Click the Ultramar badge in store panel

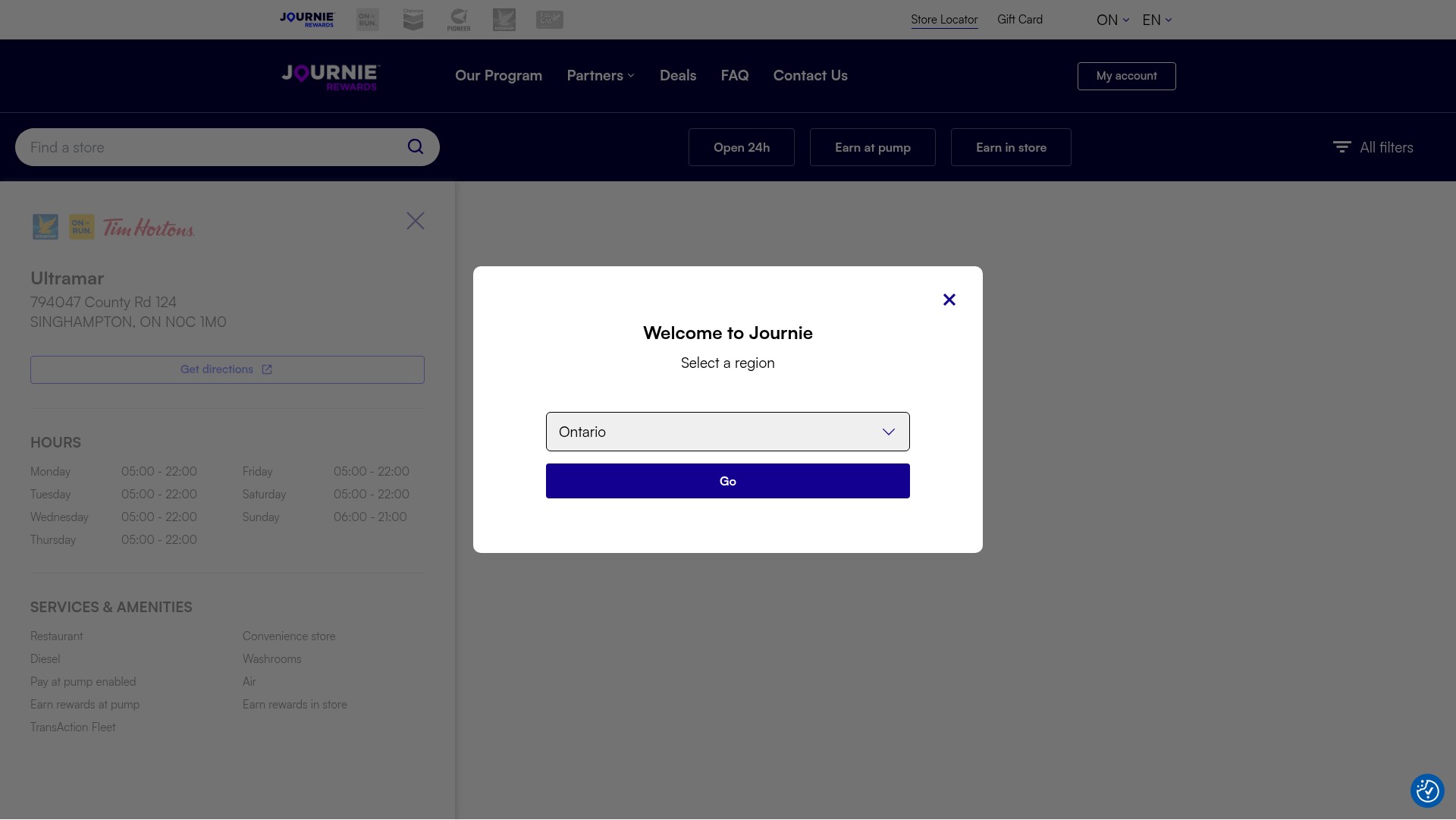click(x=45, y=227)
